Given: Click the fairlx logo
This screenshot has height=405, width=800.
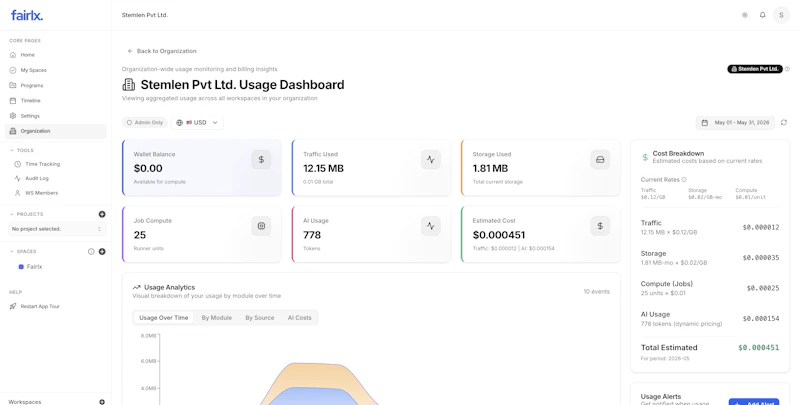Looking at the screenshot, I should [x=27, y=15].
